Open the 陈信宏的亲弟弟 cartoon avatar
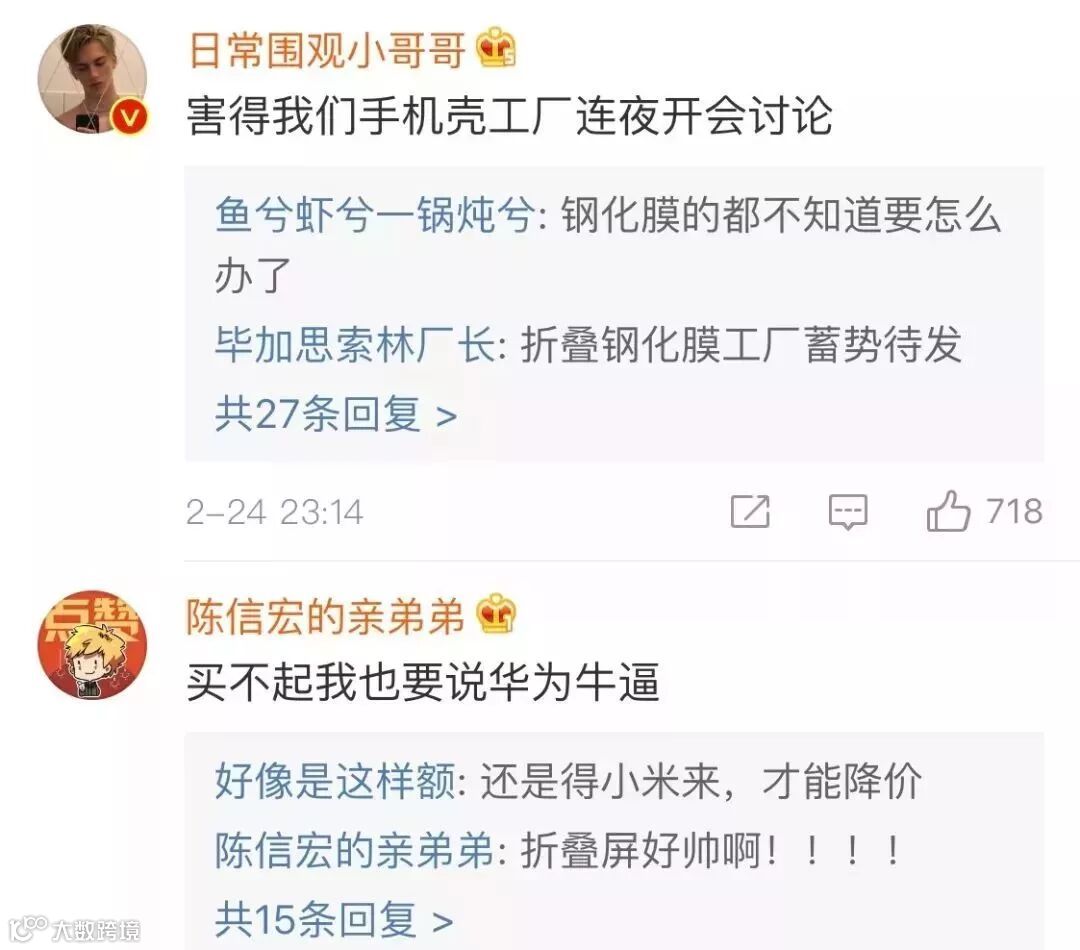This screenshot has height=950, width=1080. point(92,645)
